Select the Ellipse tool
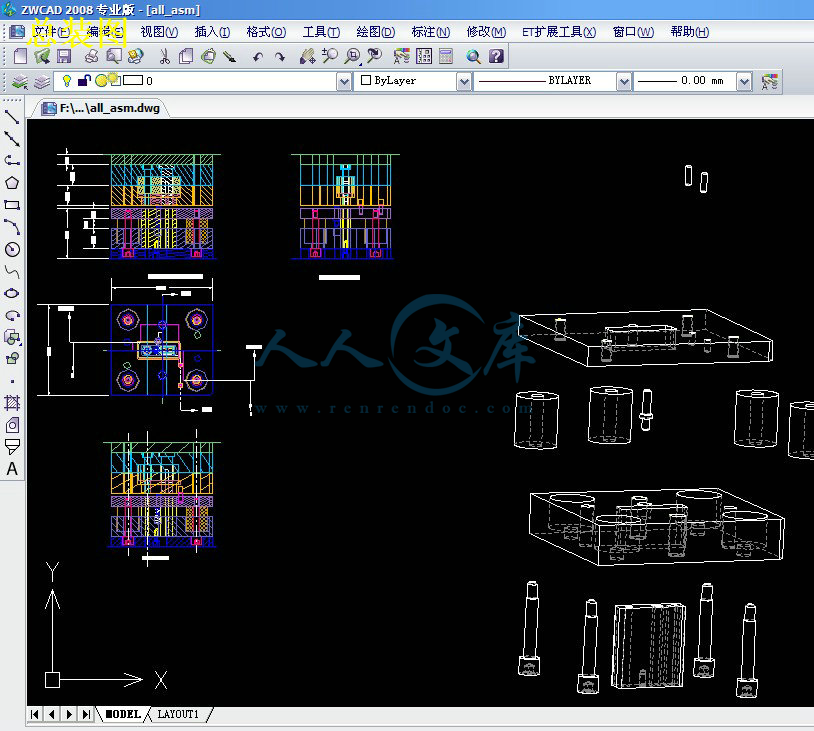Viewport: 814px width, 731px height. tap(12, 293)
